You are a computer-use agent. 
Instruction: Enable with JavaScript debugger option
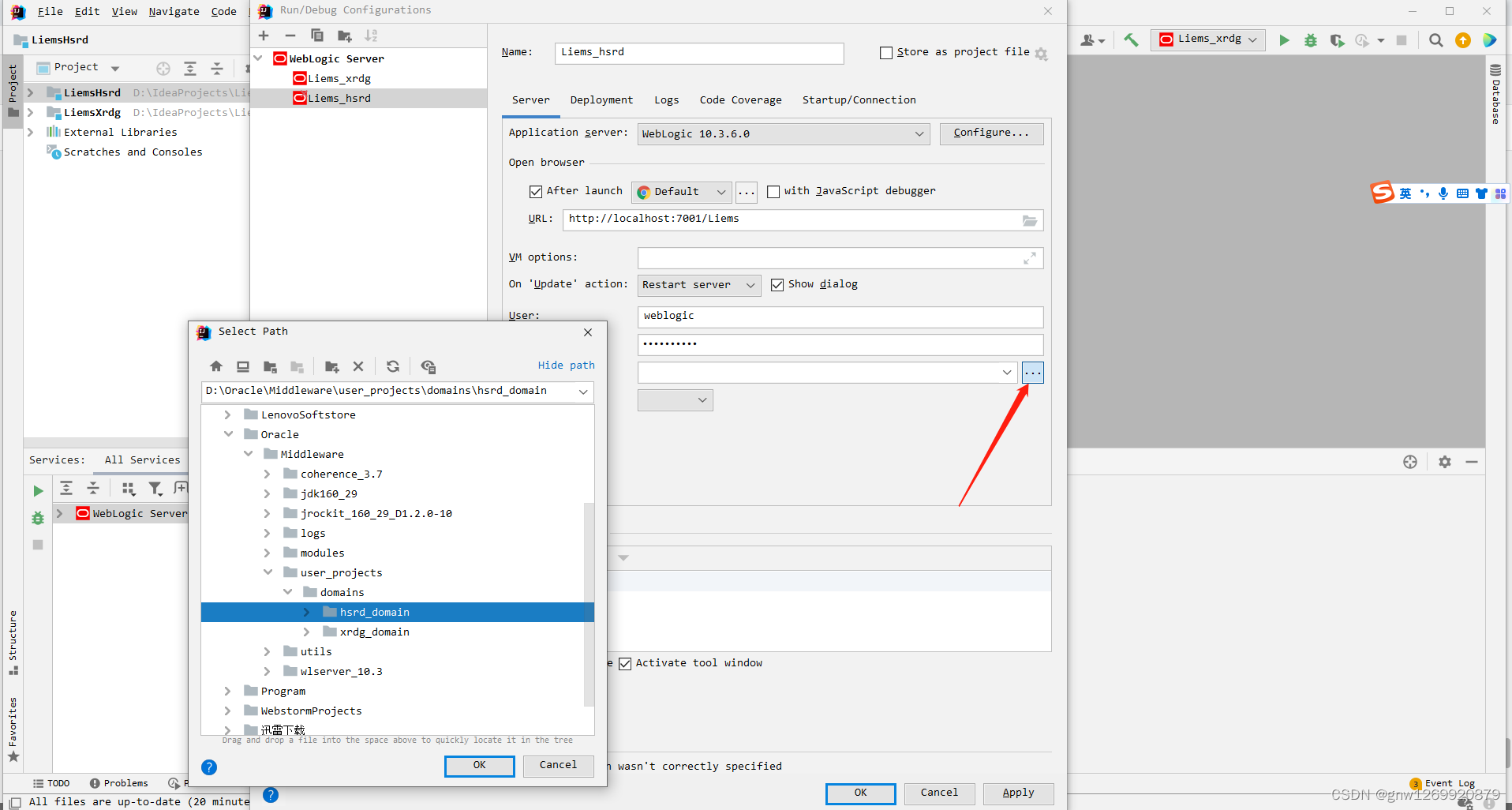pos(773,191)
